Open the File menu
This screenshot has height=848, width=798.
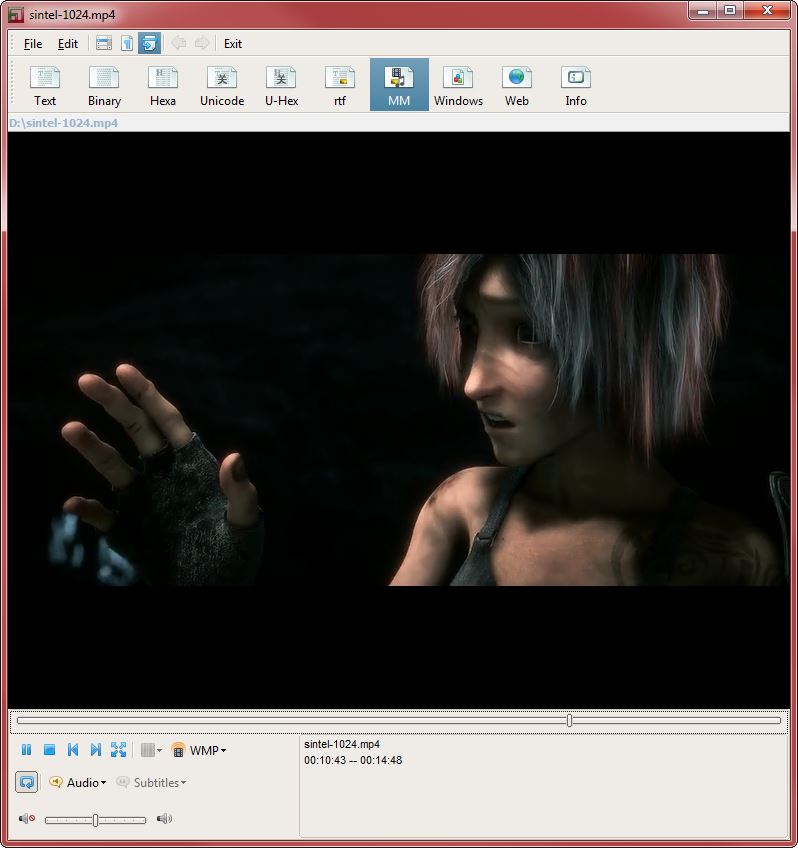(x=32, y=44)
